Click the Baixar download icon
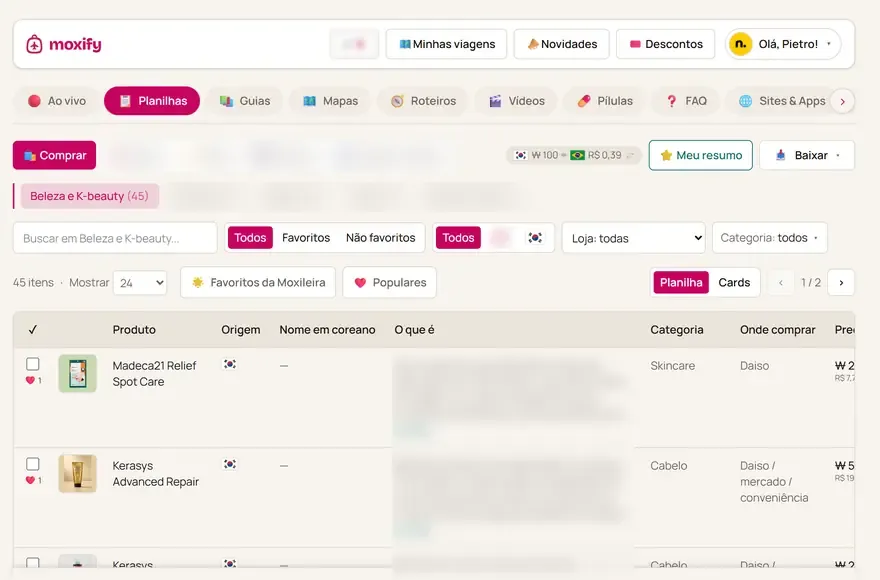This screenshot has height=580, width=880. [781, 155]
